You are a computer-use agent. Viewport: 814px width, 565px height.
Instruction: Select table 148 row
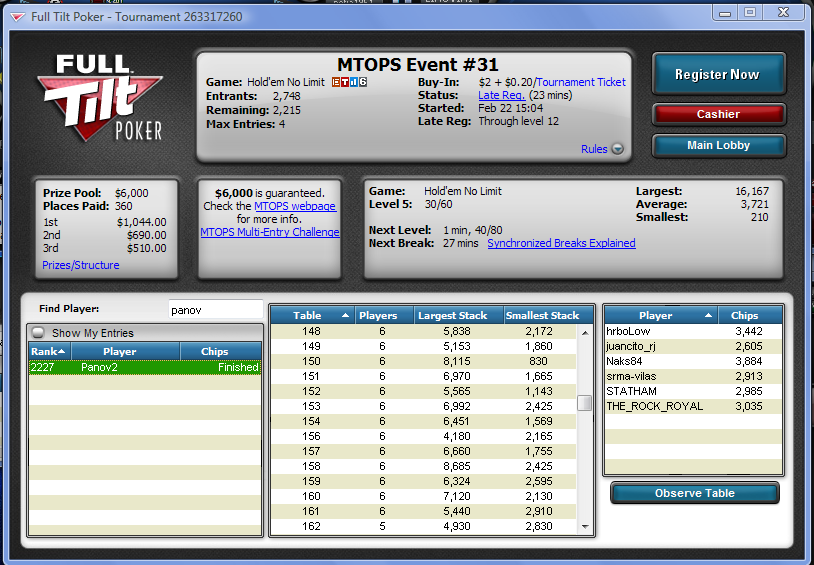pyautogui.click(x=424, y=331)
